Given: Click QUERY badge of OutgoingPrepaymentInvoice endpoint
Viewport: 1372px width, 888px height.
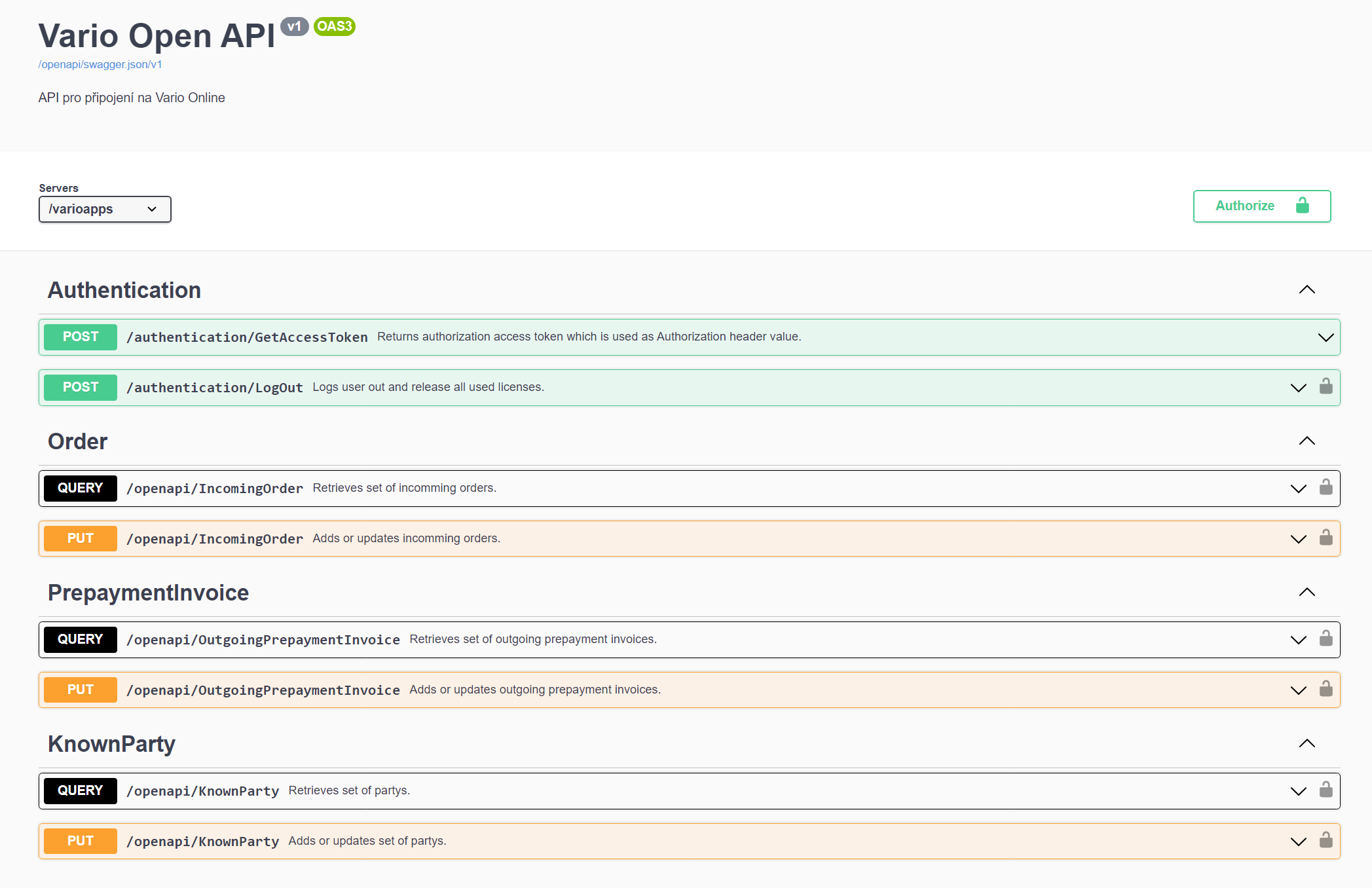Looking at the screenshot, I should (x=81, y=639).
